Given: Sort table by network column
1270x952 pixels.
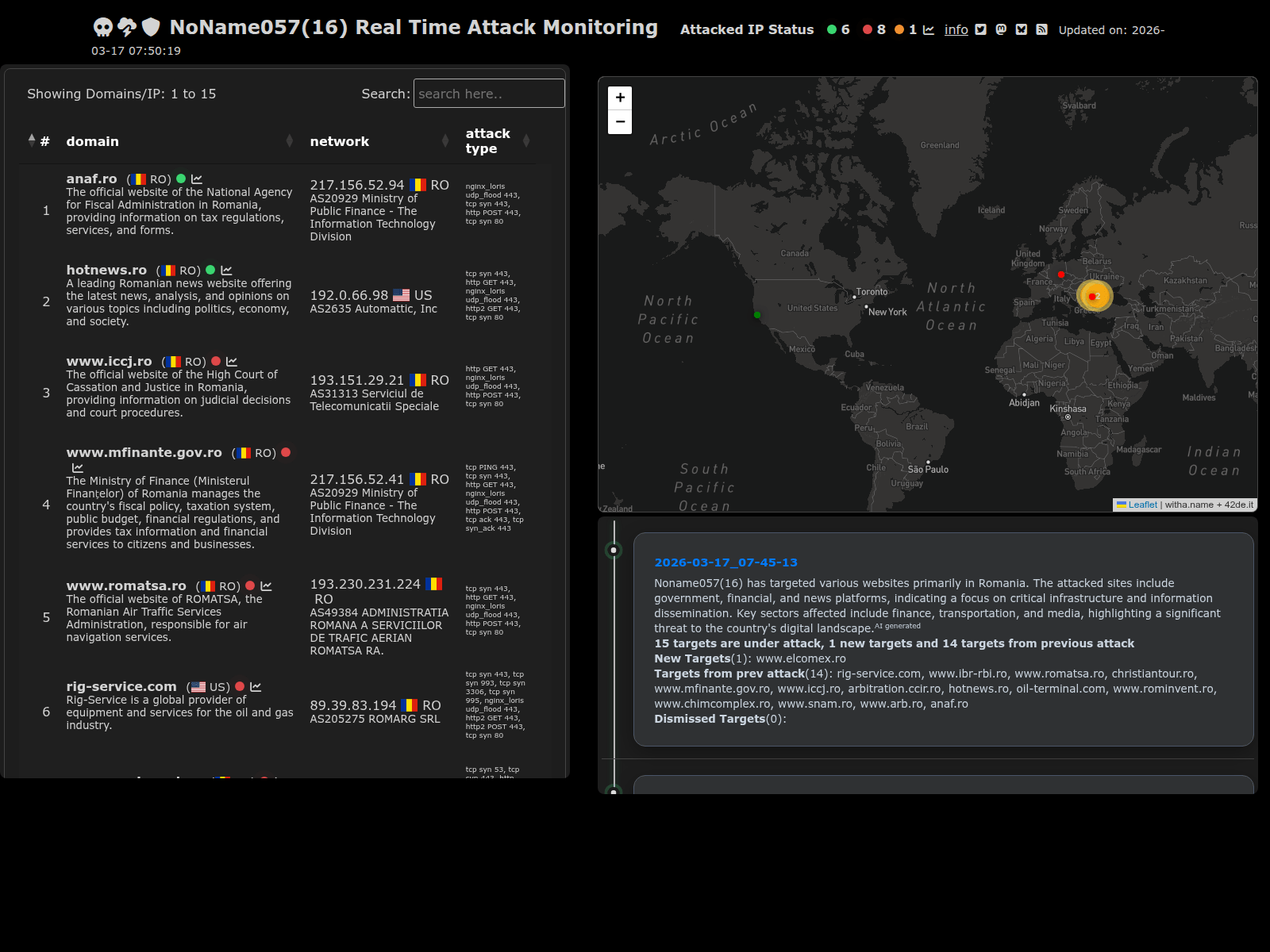Looking at the screenshot, I should pos(339,141).
